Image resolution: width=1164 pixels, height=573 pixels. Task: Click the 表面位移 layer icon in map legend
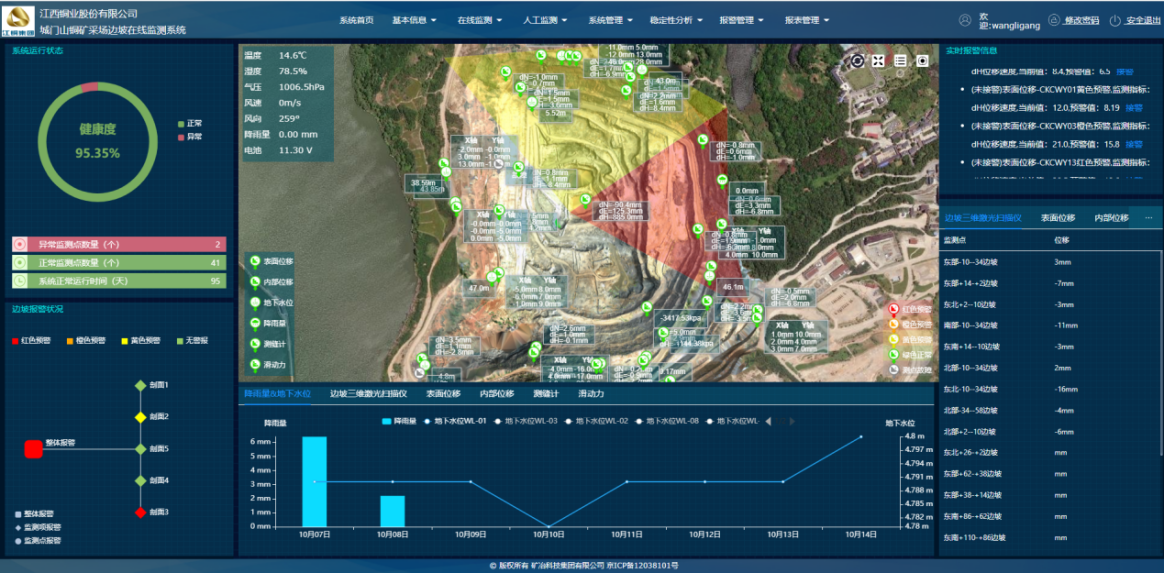(255, 261)
